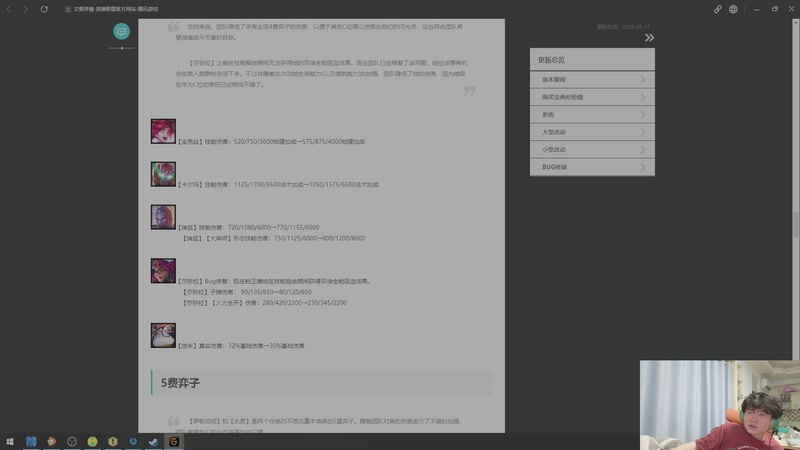Screen dimensions: 800x450
Task: Click the 5费弈子 section heading
Action: [x=321, y=383]
